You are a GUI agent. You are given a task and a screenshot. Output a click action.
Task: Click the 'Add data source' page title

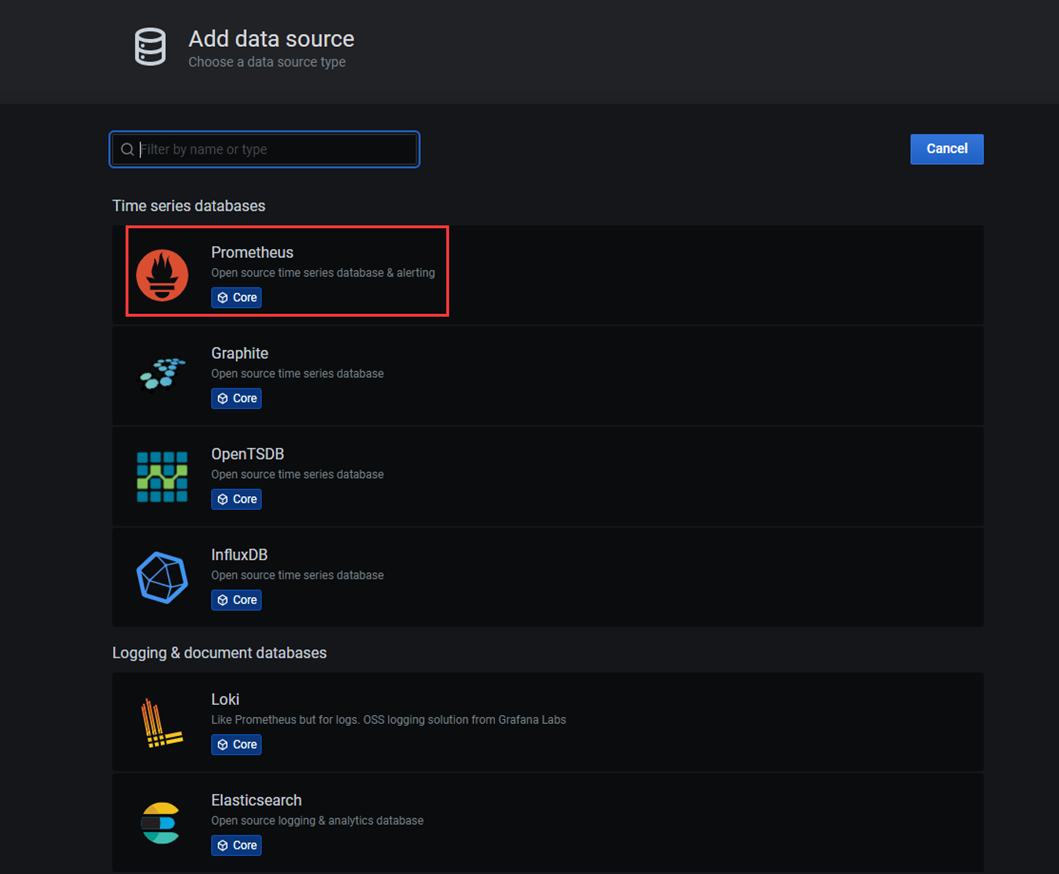click(x=271, y=39)
